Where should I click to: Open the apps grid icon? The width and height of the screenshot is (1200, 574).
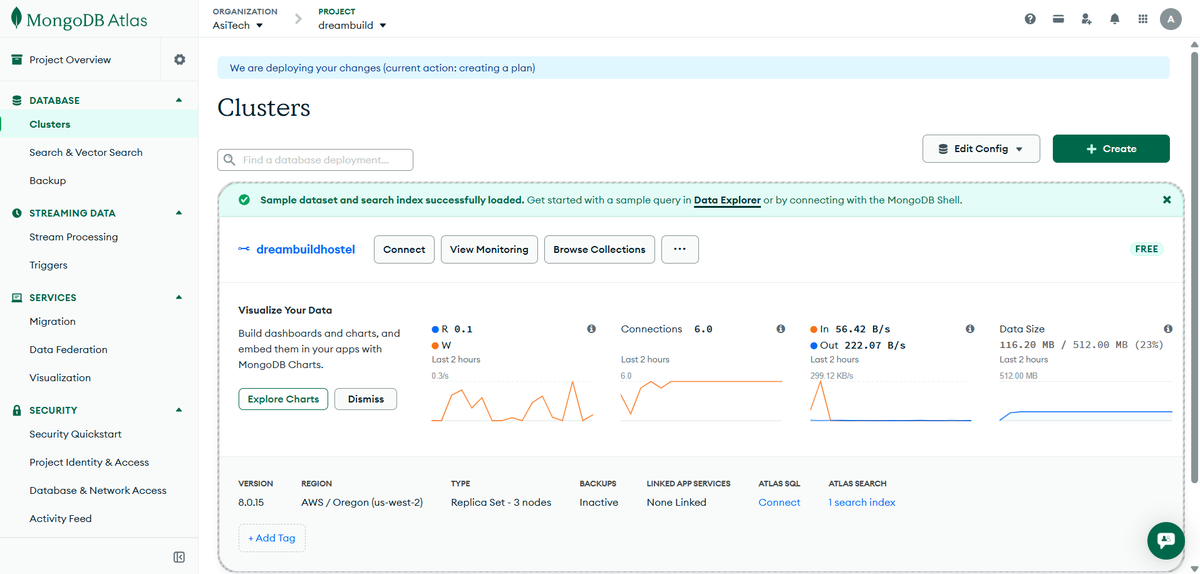click(x=1143, y=20)
